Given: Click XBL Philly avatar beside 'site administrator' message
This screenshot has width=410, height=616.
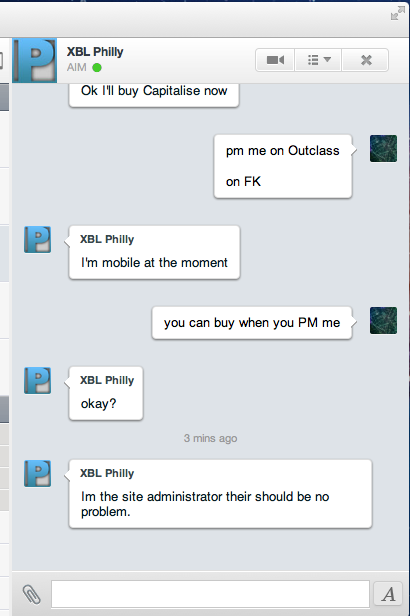Looking at the screenshot, I should pyautogui.click(x=37, y=473).
